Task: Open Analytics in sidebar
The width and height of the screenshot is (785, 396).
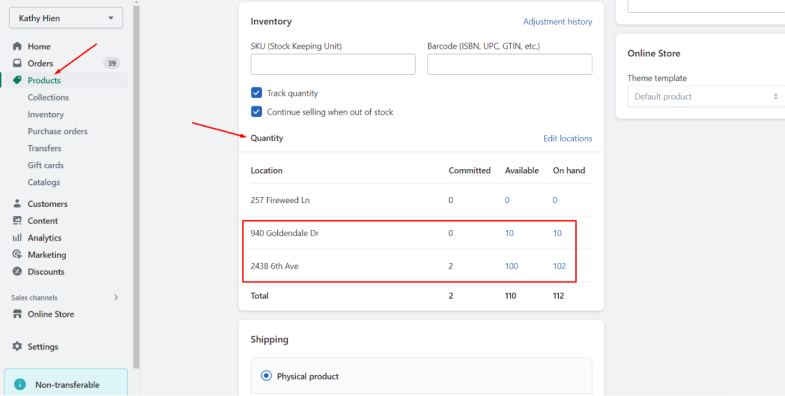Action: [45, 238]
